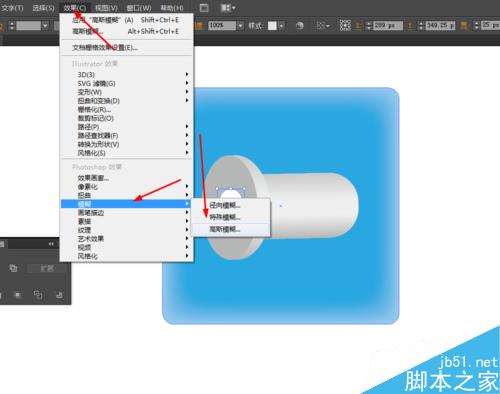Expand the 路径查找器(F) submenu
The image size is (500, 394).
coord(126,135)
